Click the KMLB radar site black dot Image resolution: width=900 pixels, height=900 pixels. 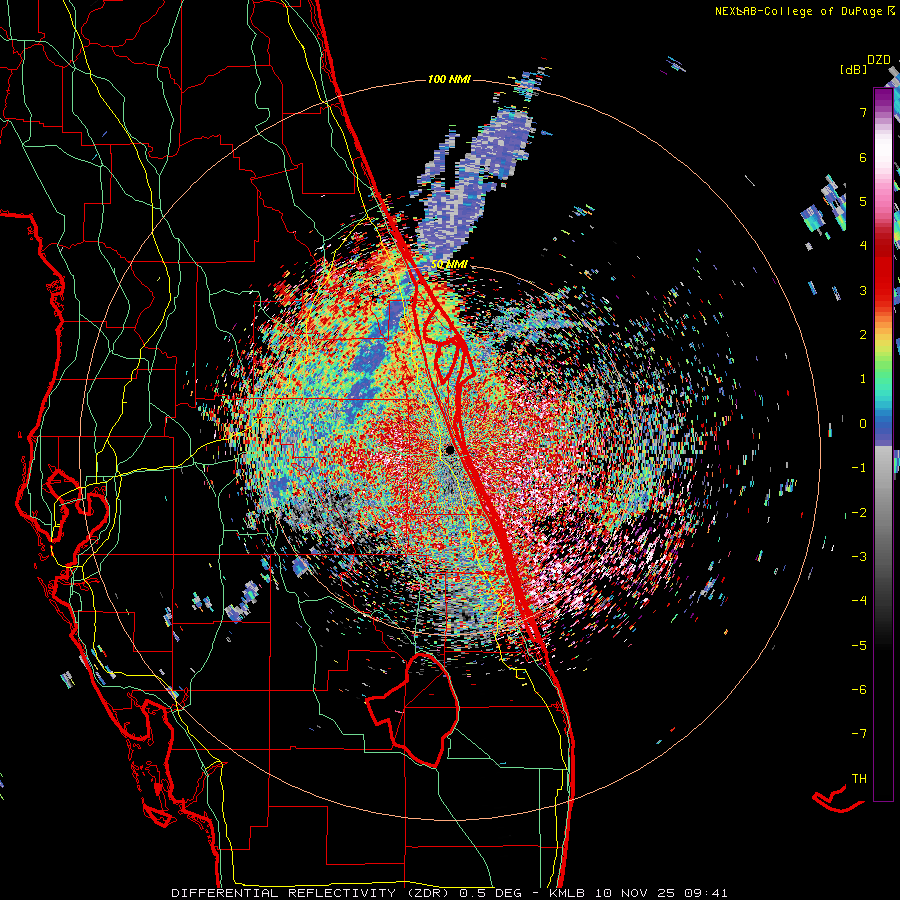(449, 450)
